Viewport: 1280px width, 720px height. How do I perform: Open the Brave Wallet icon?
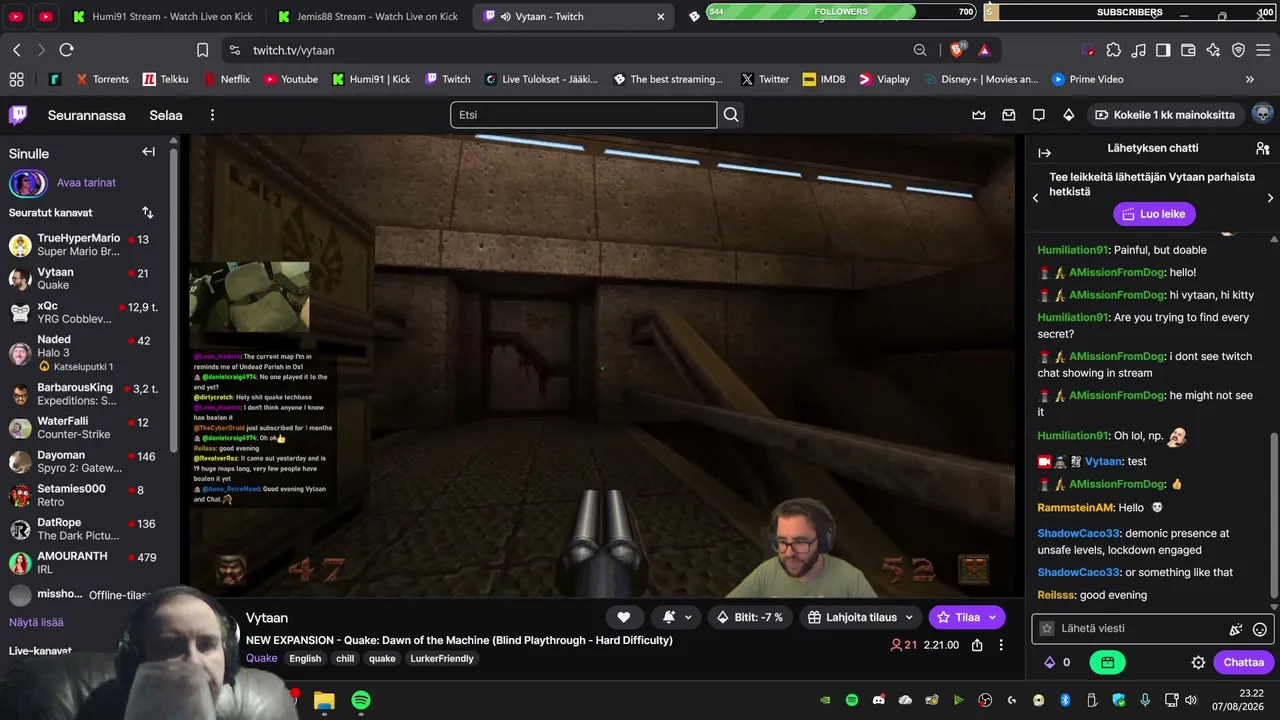click(1188, 50)
